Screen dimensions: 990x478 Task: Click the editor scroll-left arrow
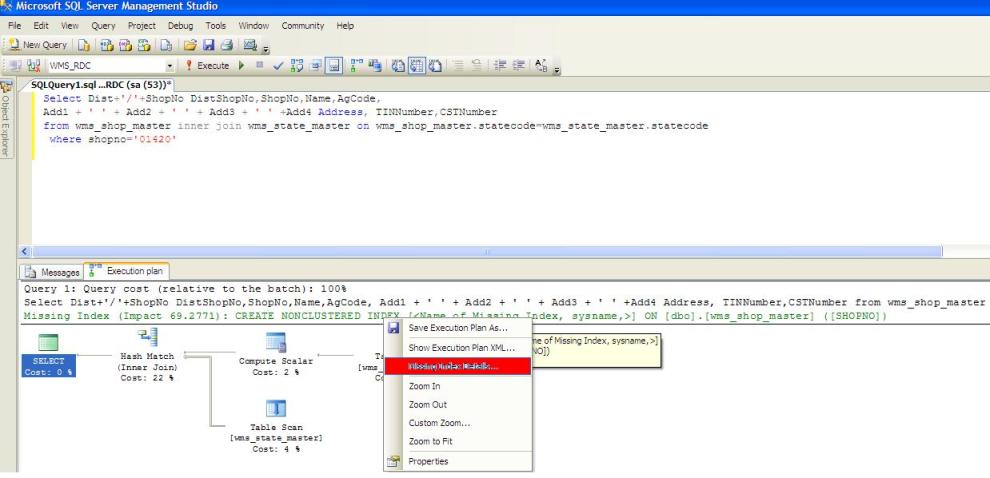tap(25, 251)
